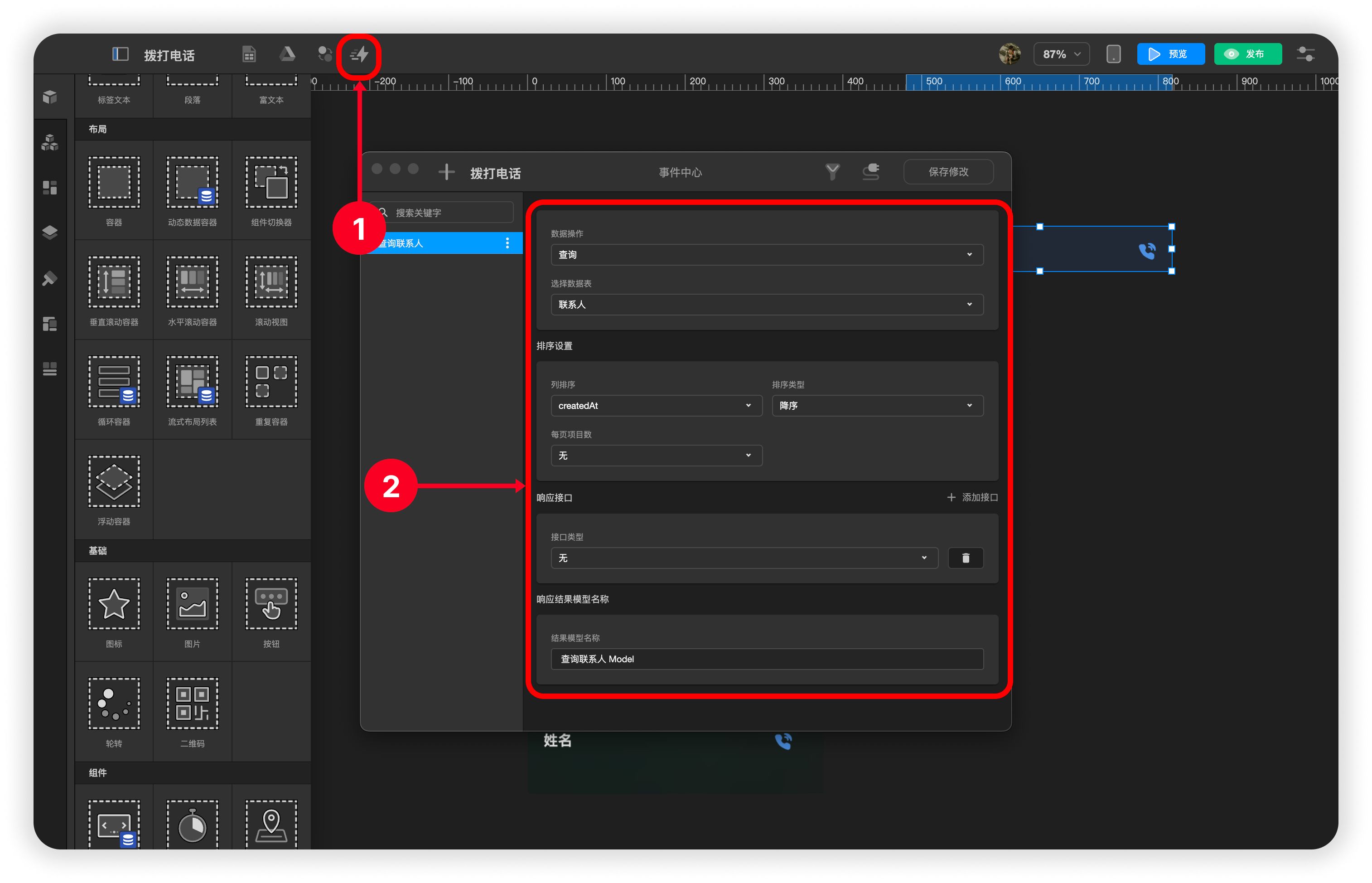Click the 搜索关键字 search field

click(450, 213)
